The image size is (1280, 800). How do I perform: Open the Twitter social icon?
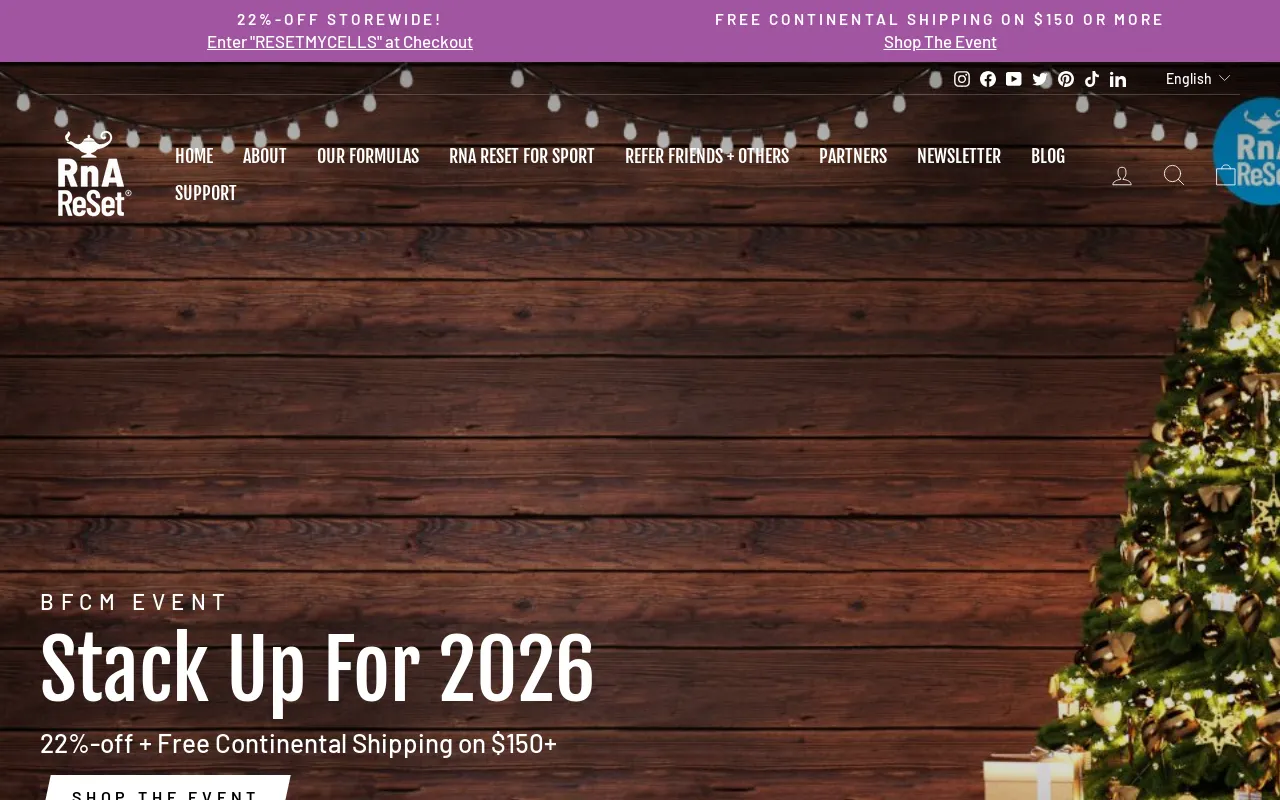[1040, 79]
